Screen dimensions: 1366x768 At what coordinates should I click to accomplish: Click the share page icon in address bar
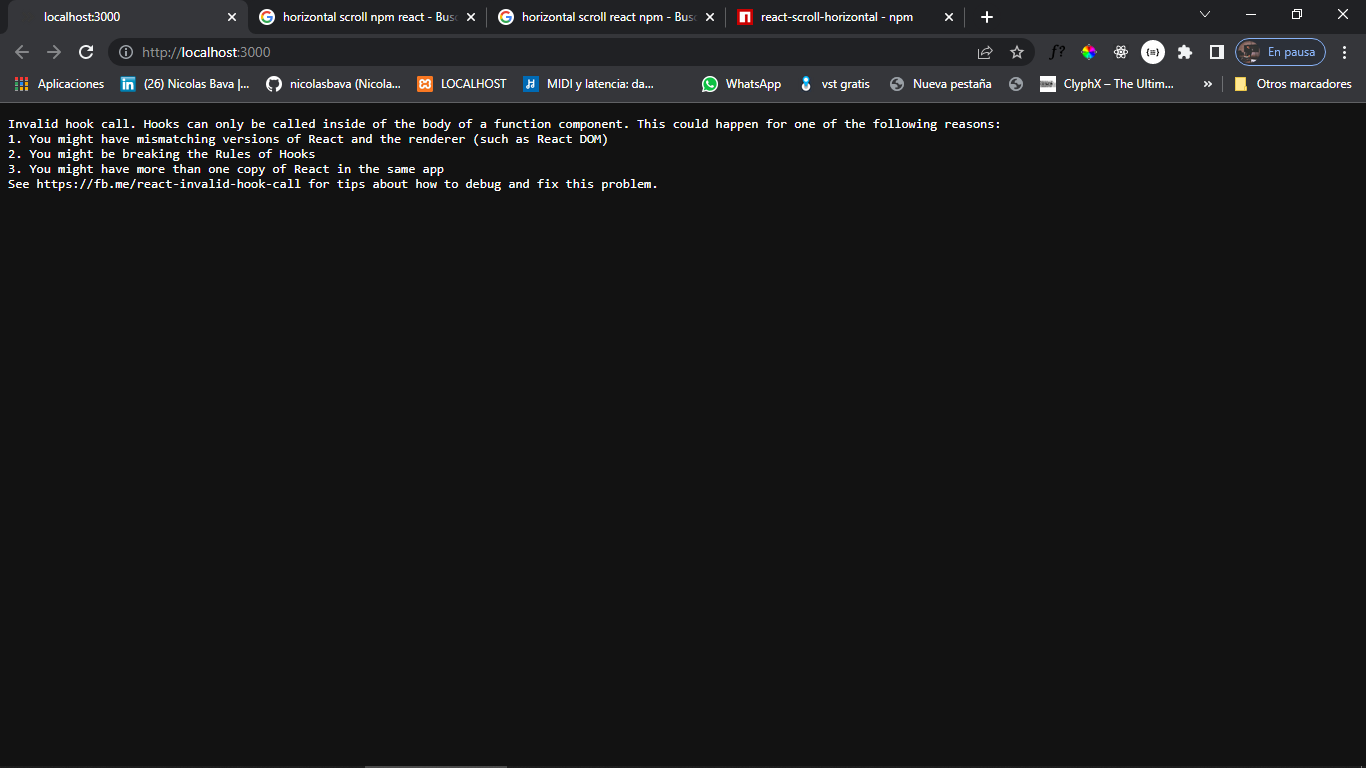(985, 52)
